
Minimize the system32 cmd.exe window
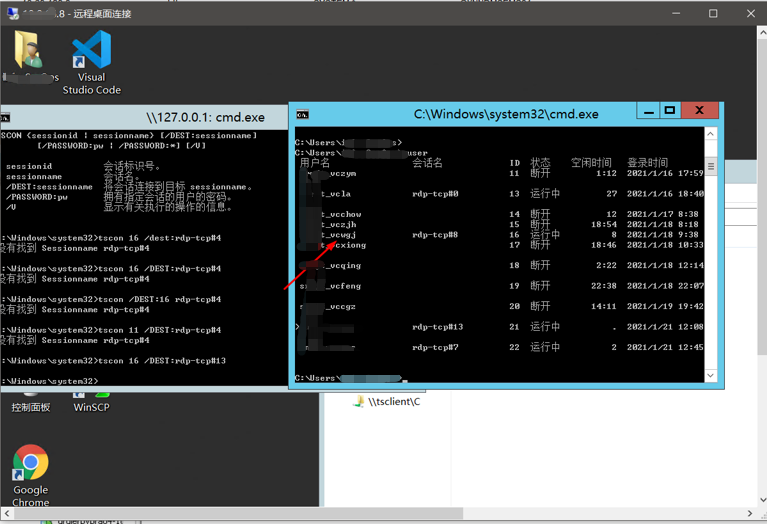pyautogui.click(x=648, y=112)
